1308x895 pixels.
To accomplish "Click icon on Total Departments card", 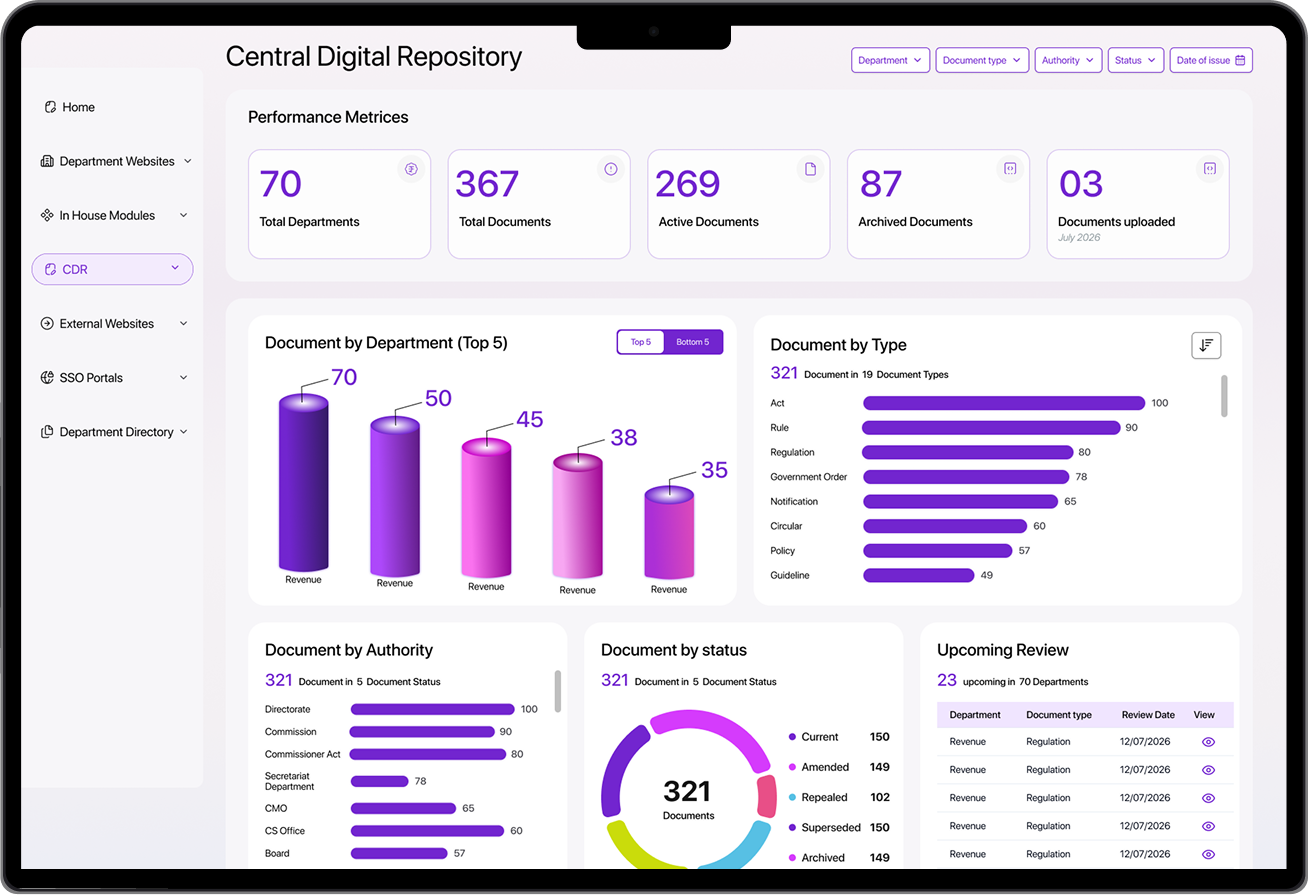I will coord(410,169).
